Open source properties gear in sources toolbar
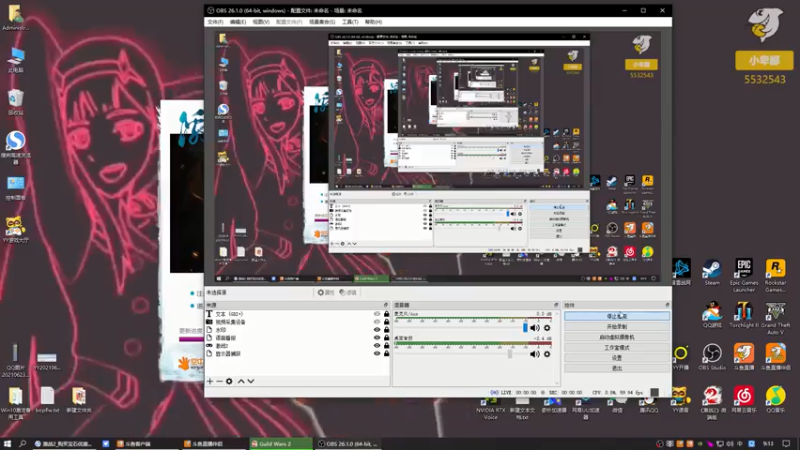This screenshot has width=800, height=450. click(229, 381)
